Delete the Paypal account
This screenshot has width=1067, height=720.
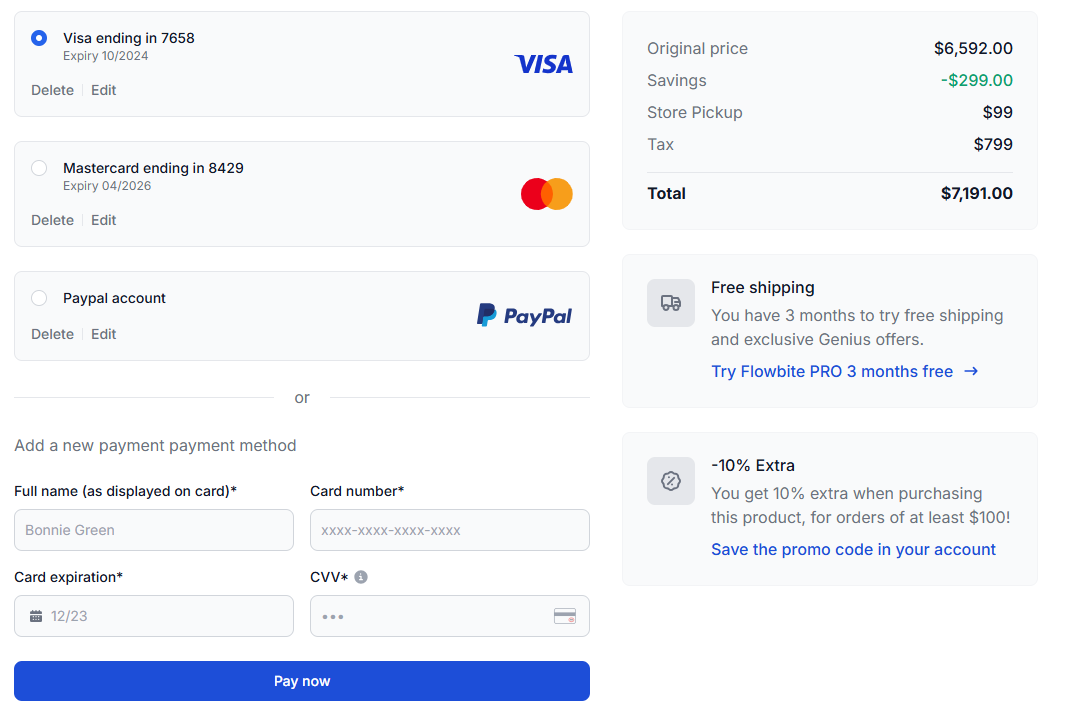(52, 334)
